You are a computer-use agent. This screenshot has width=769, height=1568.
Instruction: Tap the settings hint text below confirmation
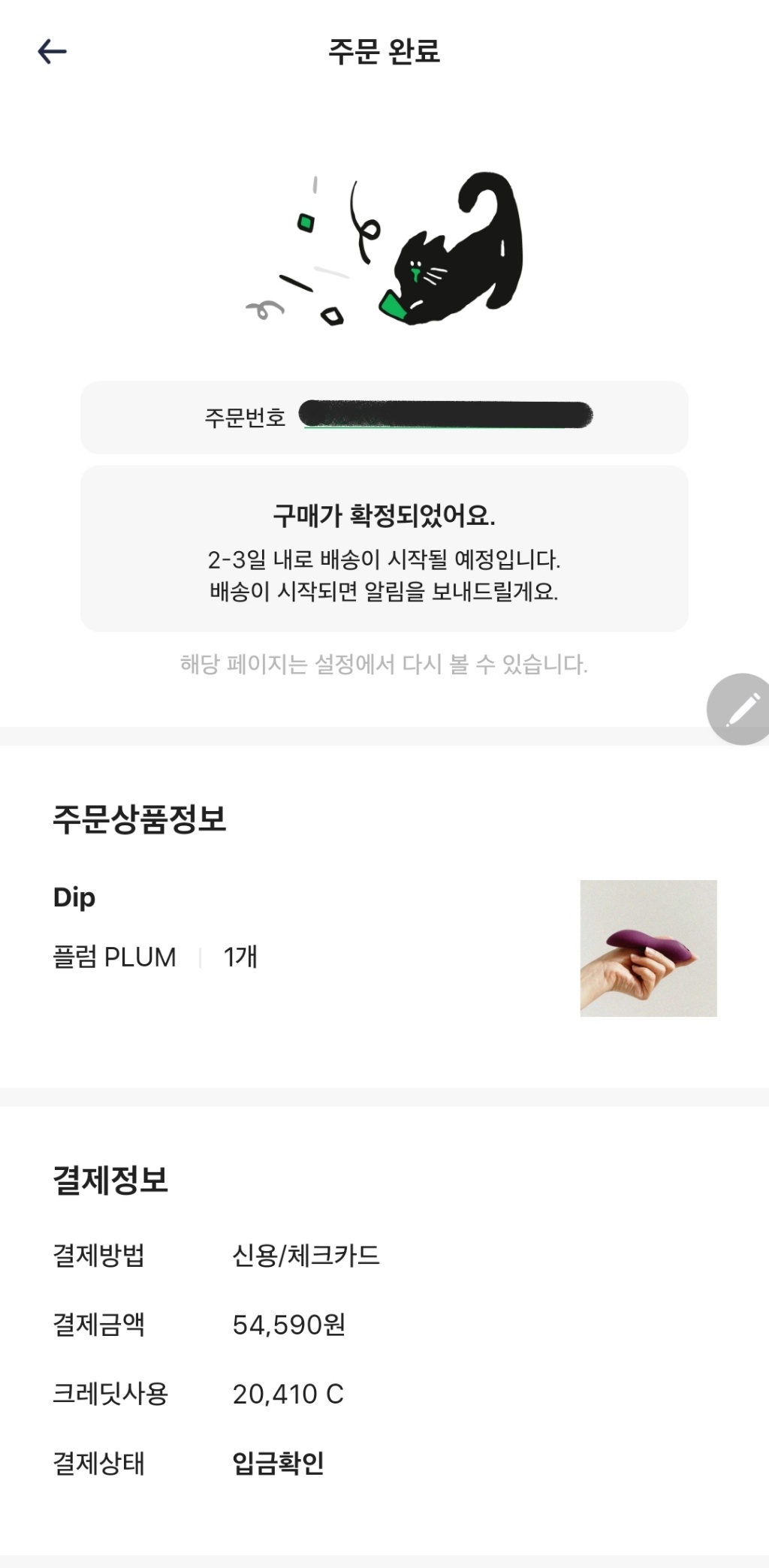point(384,665)
